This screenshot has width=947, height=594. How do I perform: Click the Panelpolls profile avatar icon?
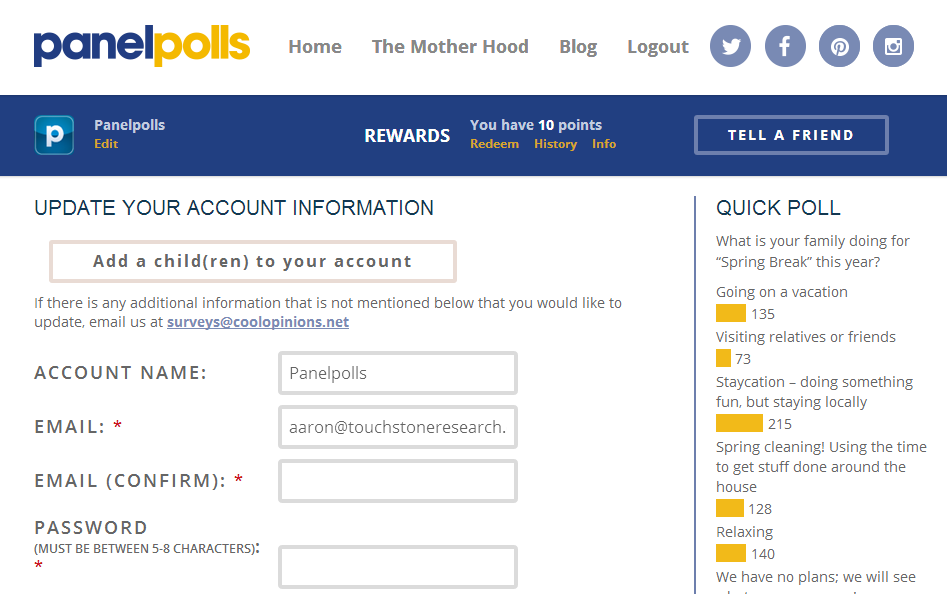[x=54, y=135]
